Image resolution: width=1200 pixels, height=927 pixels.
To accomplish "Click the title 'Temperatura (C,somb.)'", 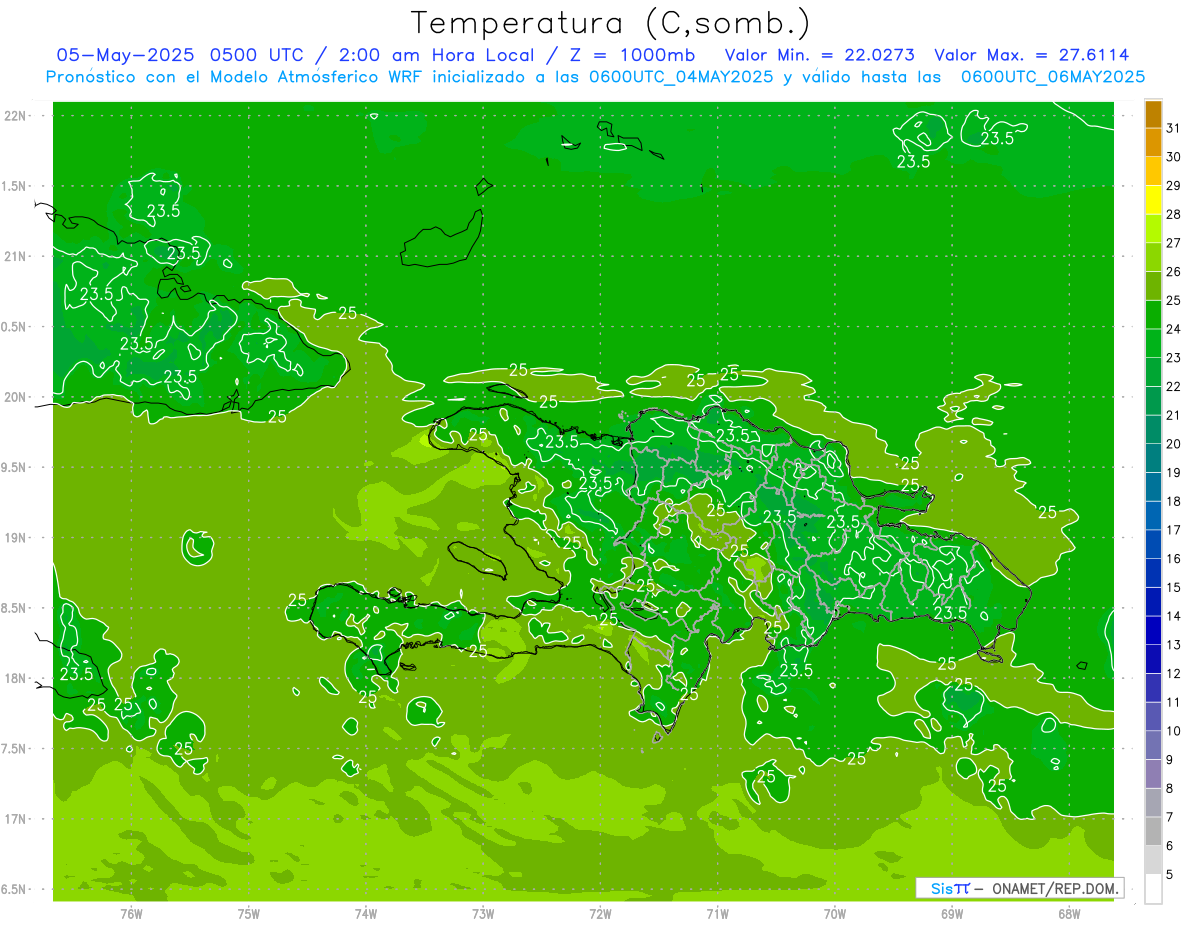I will (610, 24).
